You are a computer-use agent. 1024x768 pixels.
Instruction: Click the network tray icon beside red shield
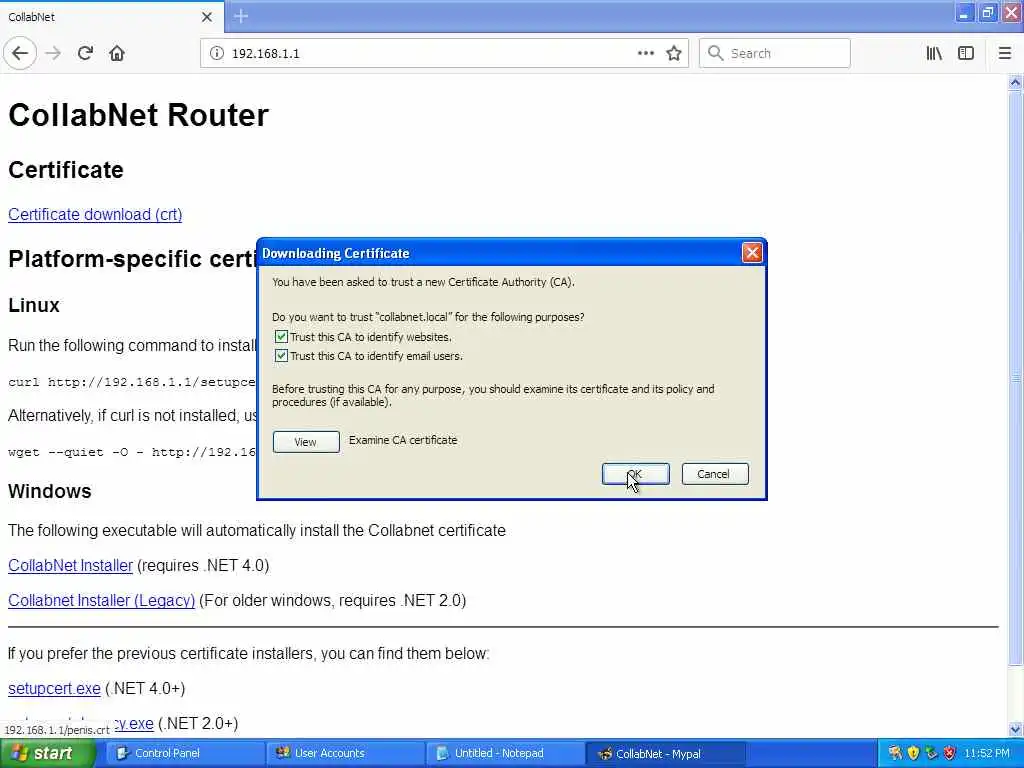coord(931,754)
